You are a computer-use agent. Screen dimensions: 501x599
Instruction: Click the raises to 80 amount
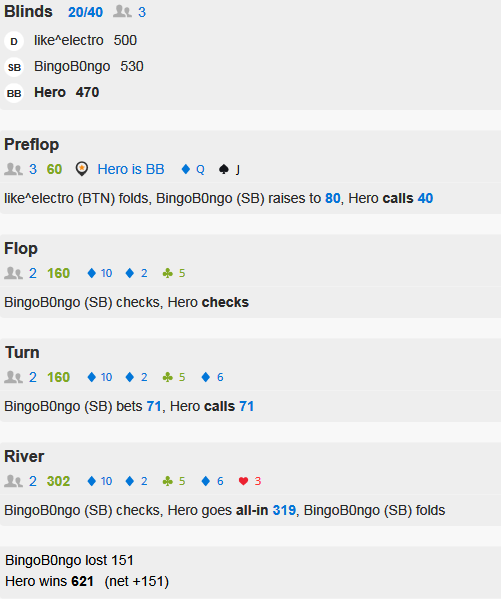click(x=333, y=198)
